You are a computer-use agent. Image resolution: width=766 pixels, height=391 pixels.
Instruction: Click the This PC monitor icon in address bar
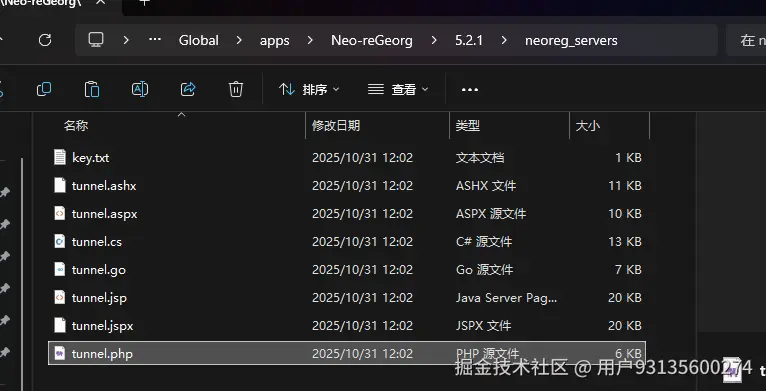[96, 40]
